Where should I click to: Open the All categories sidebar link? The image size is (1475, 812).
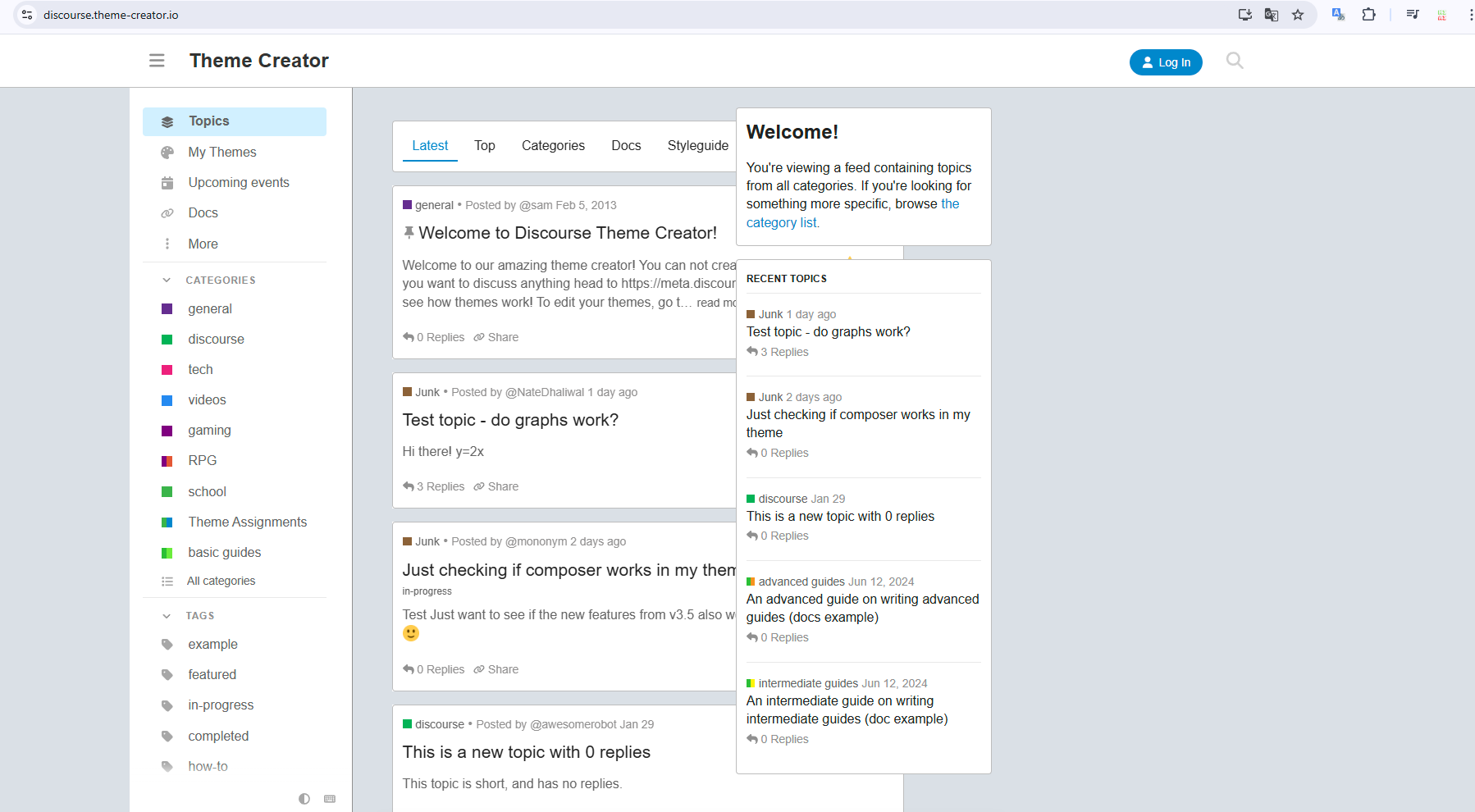coord(221,582)
